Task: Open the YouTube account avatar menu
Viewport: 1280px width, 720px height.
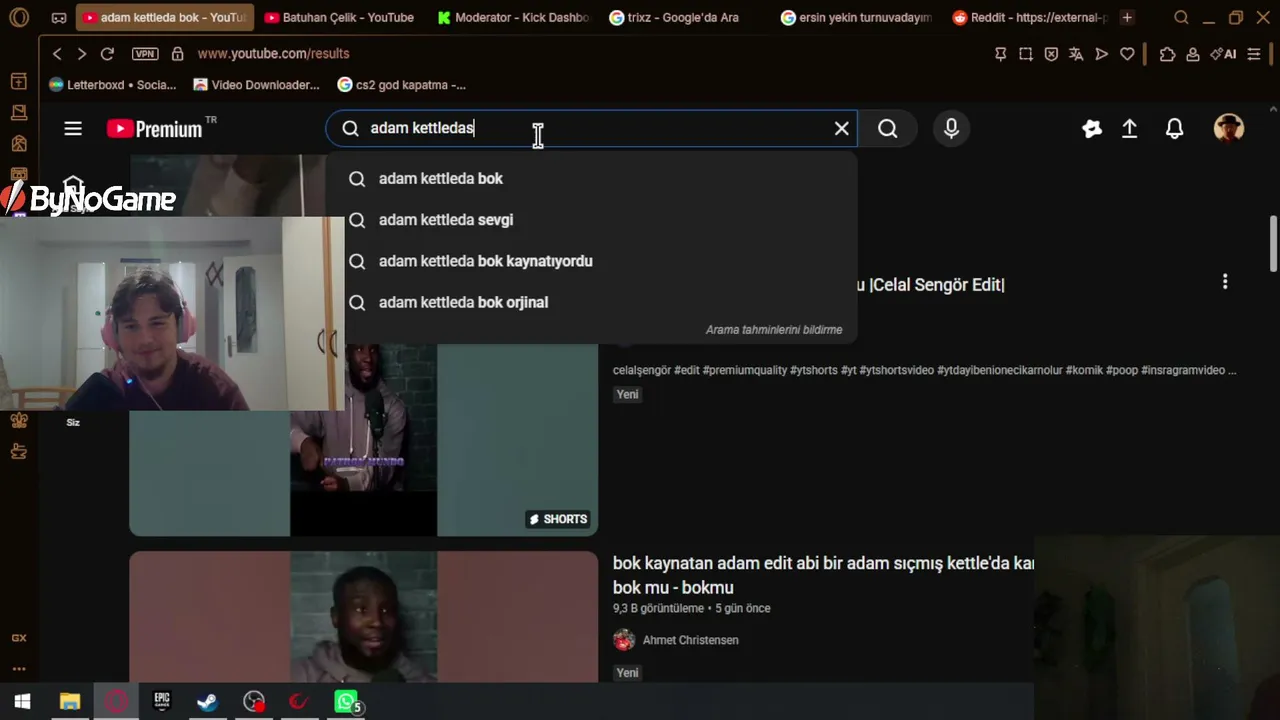Action: click(x=1229, y=128)
